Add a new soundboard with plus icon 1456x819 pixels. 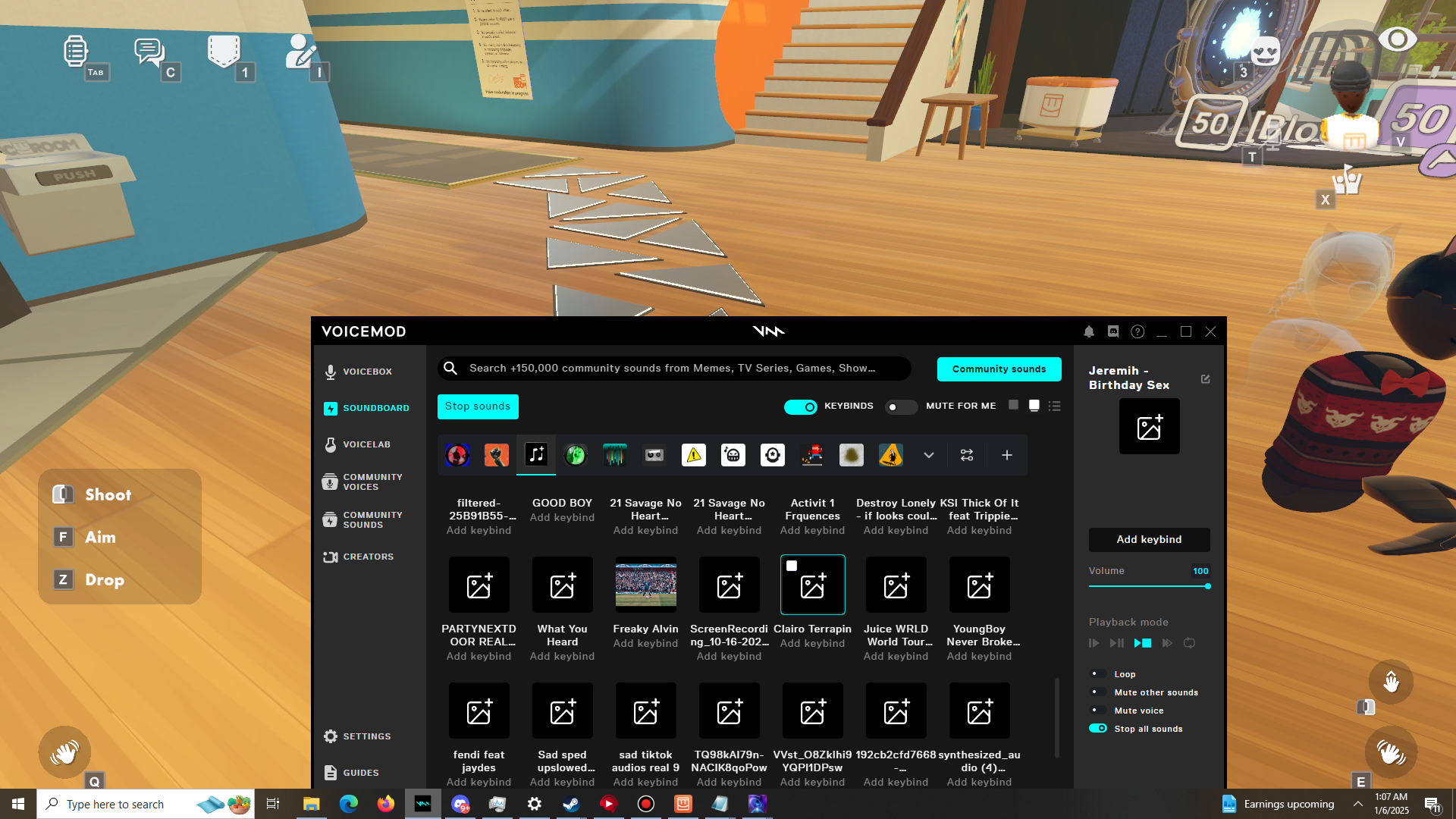coord(1007,455)
